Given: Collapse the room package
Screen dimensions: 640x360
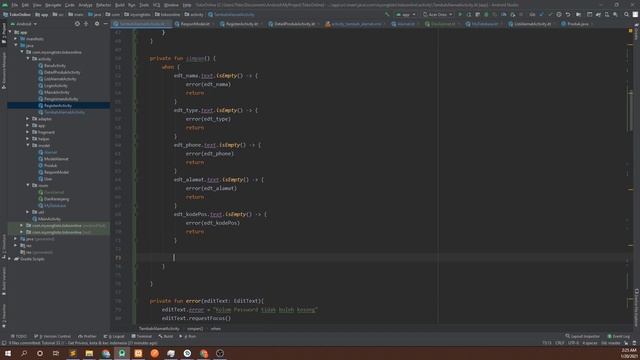Looking at the screenshot, I should coord(28,185).
